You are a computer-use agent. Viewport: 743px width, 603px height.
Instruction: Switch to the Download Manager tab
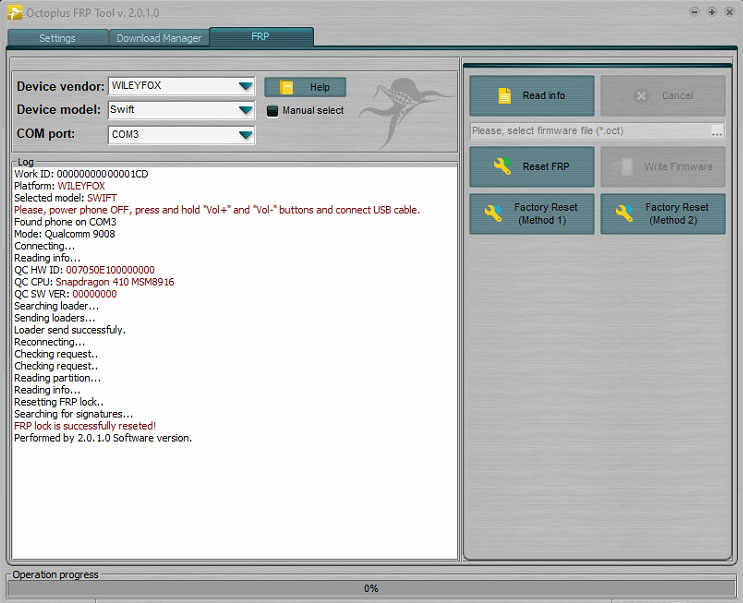pyautogui.click(x=159, y=38)
